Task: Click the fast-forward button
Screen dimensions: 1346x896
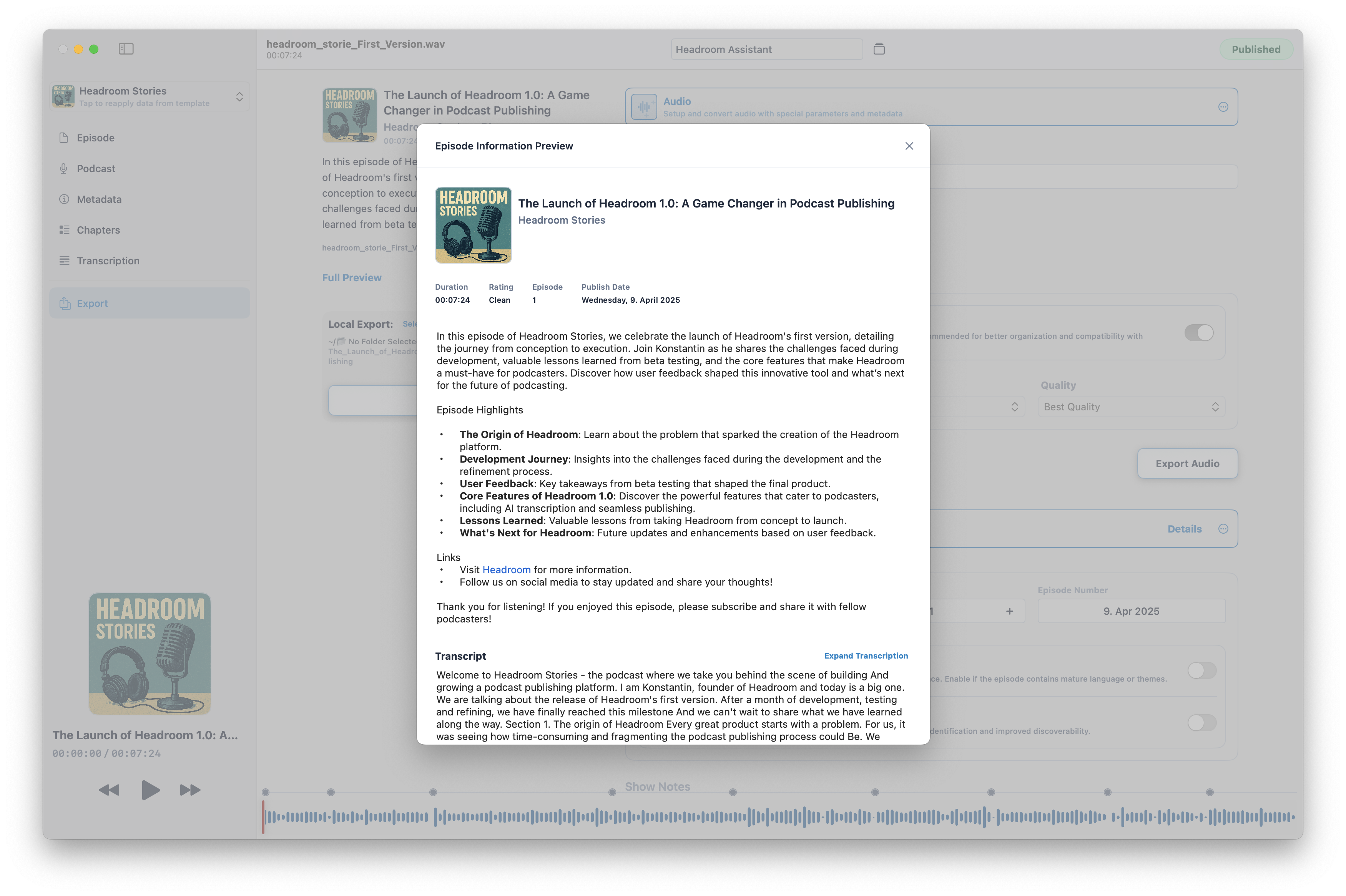Action: pyautogui.click(x=190, y=790)
